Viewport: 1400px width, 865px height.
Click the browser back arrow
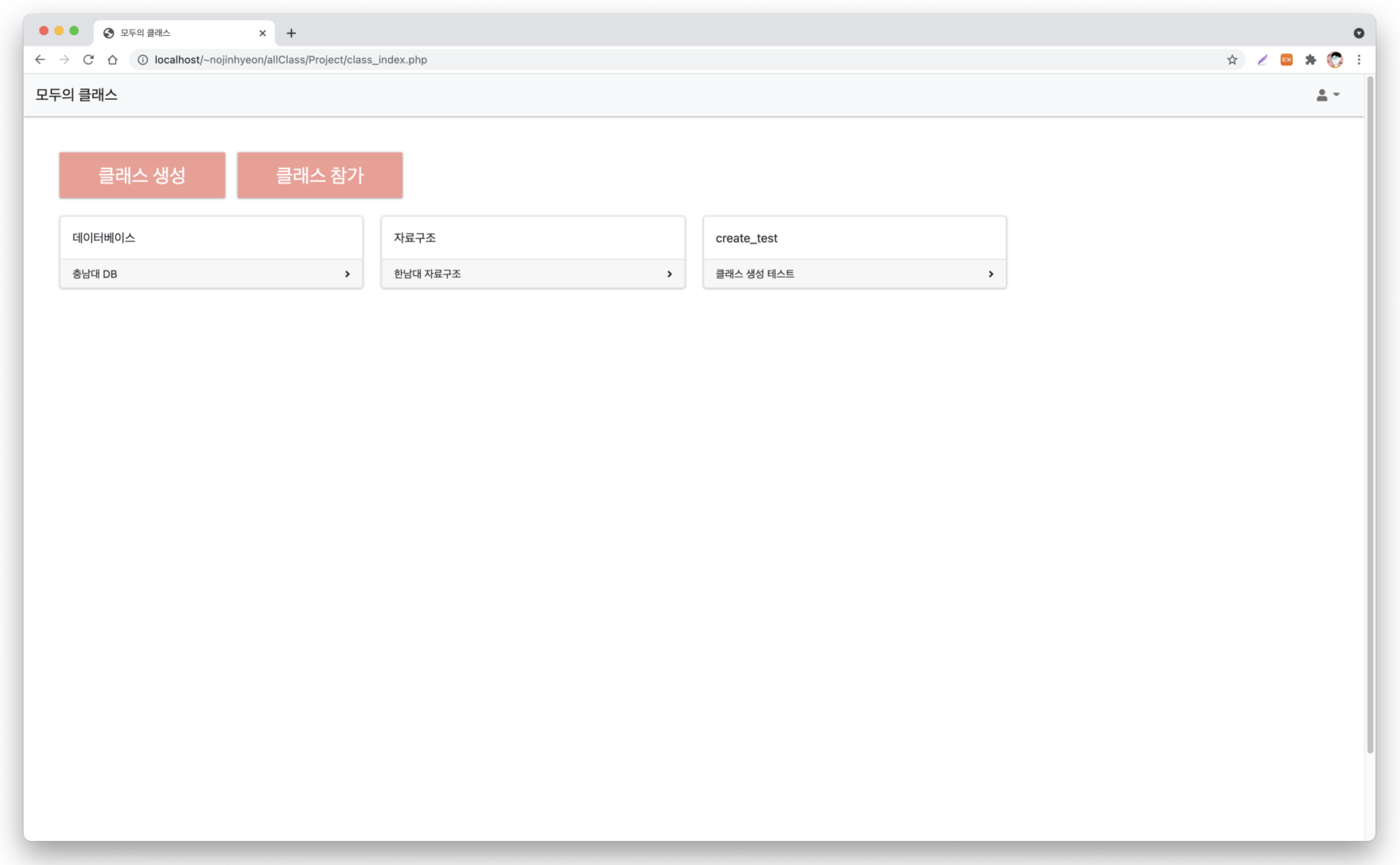pos(39,59)
